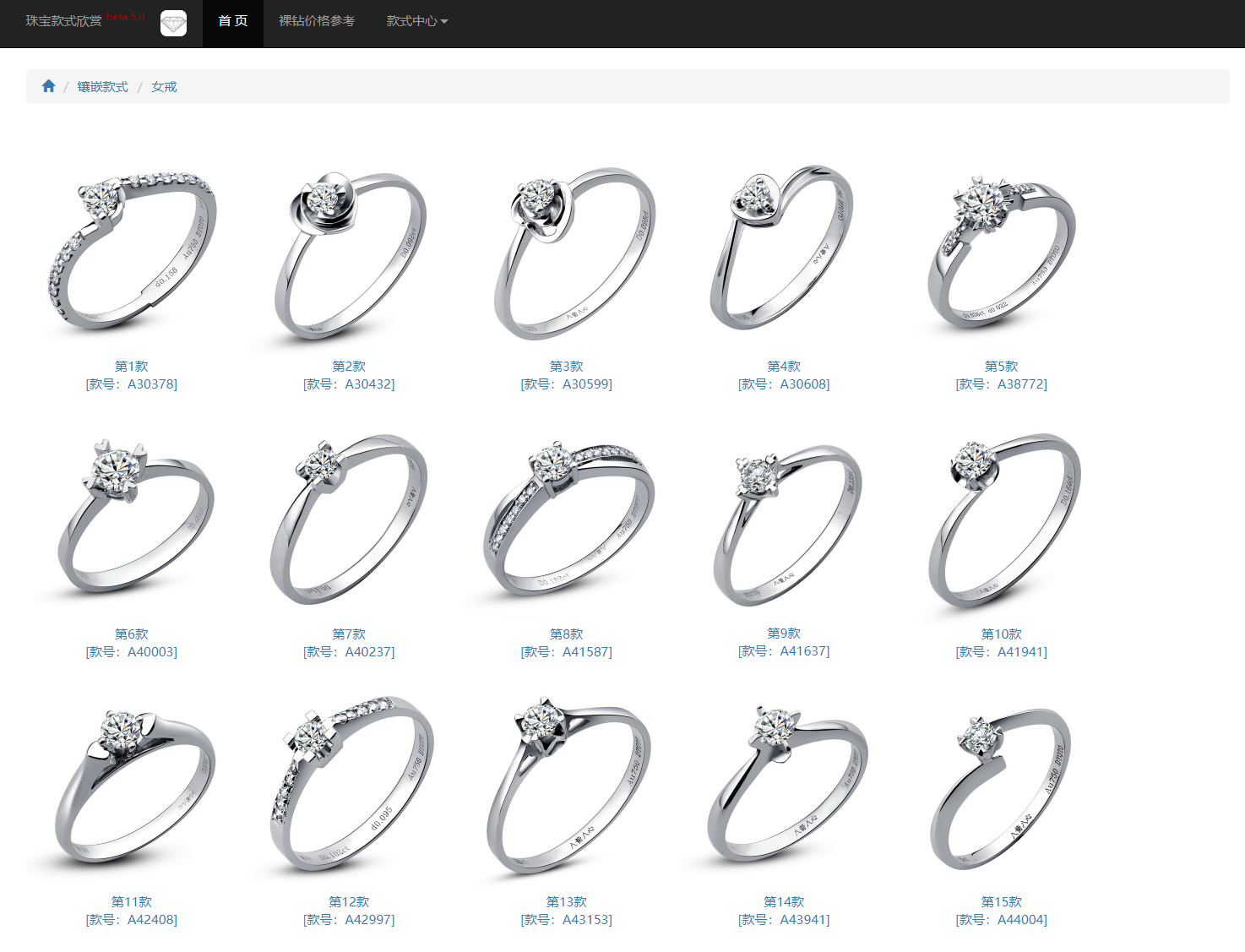Click the home icon in breadcrumb
Screen dimensions: 1245x952
(x=48, y=86)
